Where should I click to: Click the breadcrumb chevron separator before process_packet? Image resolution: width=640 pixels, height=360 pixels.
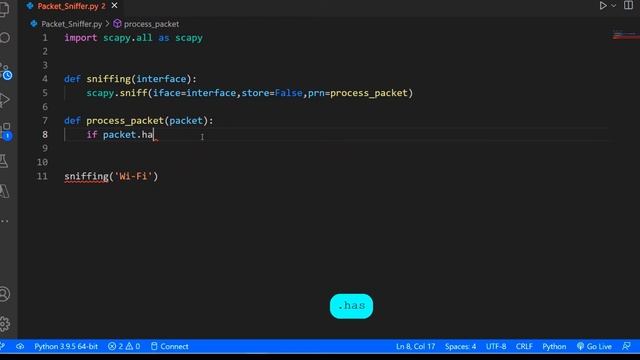tap(107, 24)
